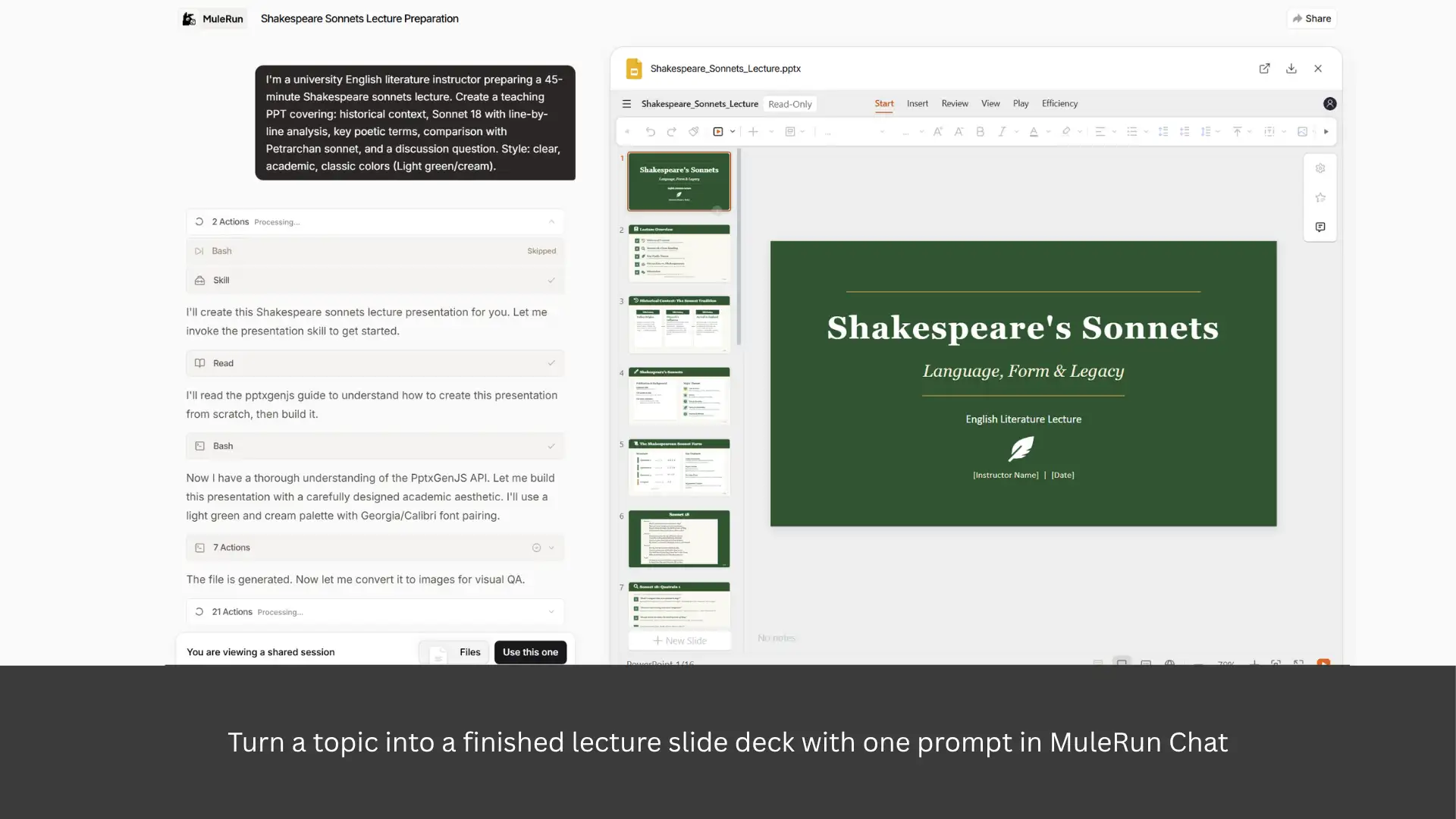Switch to the Review tab

pyautogui.click(x=954, y=103)
